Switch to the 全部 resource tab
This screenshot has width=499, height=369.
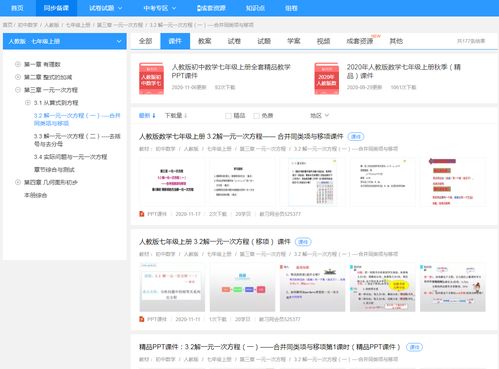[x=145, y=41]
